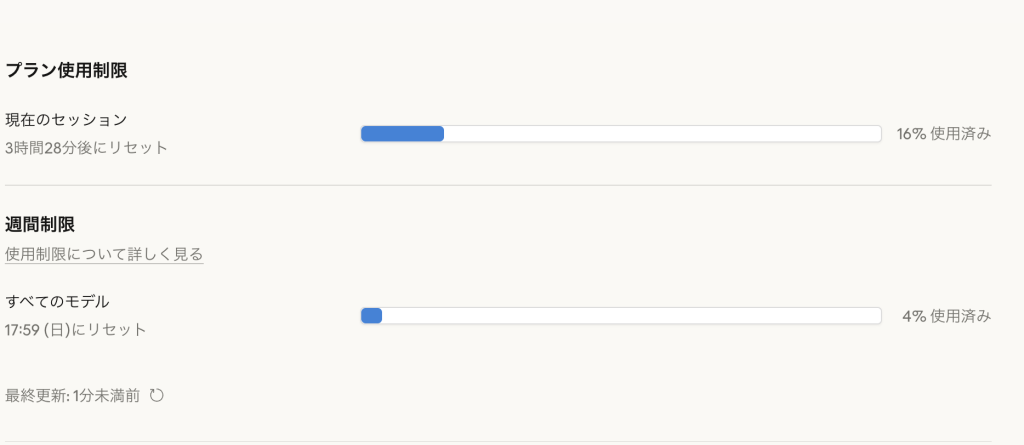Click the 16% 使用済み indicator

click(x=943, y=134)
